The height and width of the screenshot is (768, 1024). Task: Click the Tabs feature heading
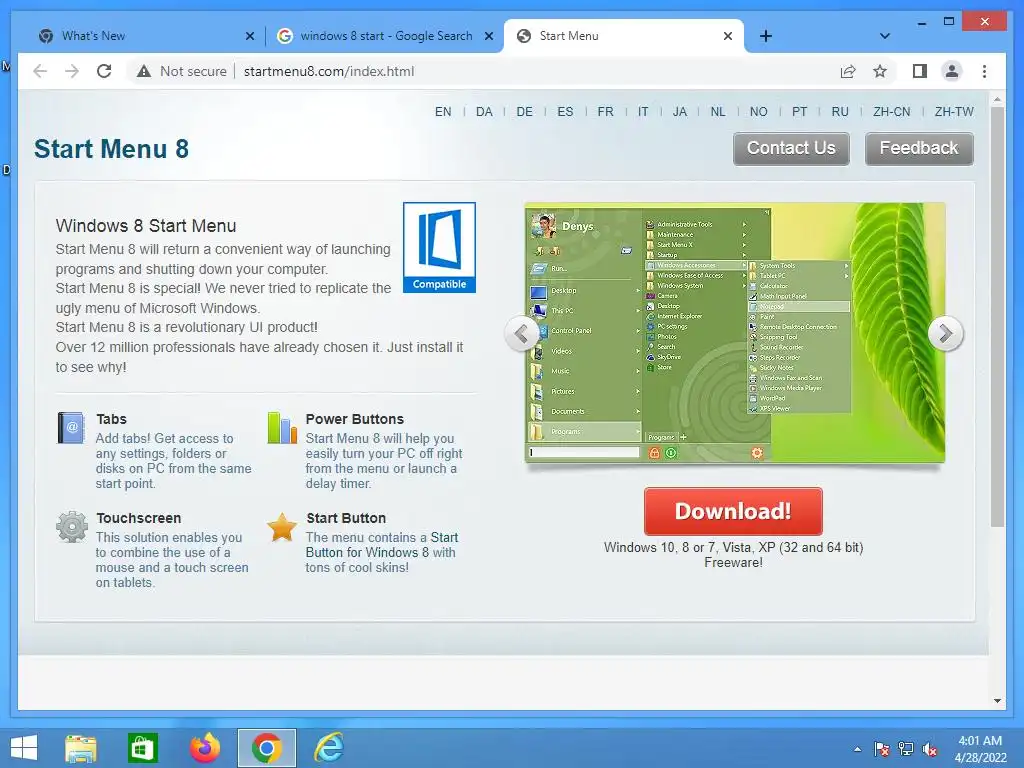tap(112, 419)
